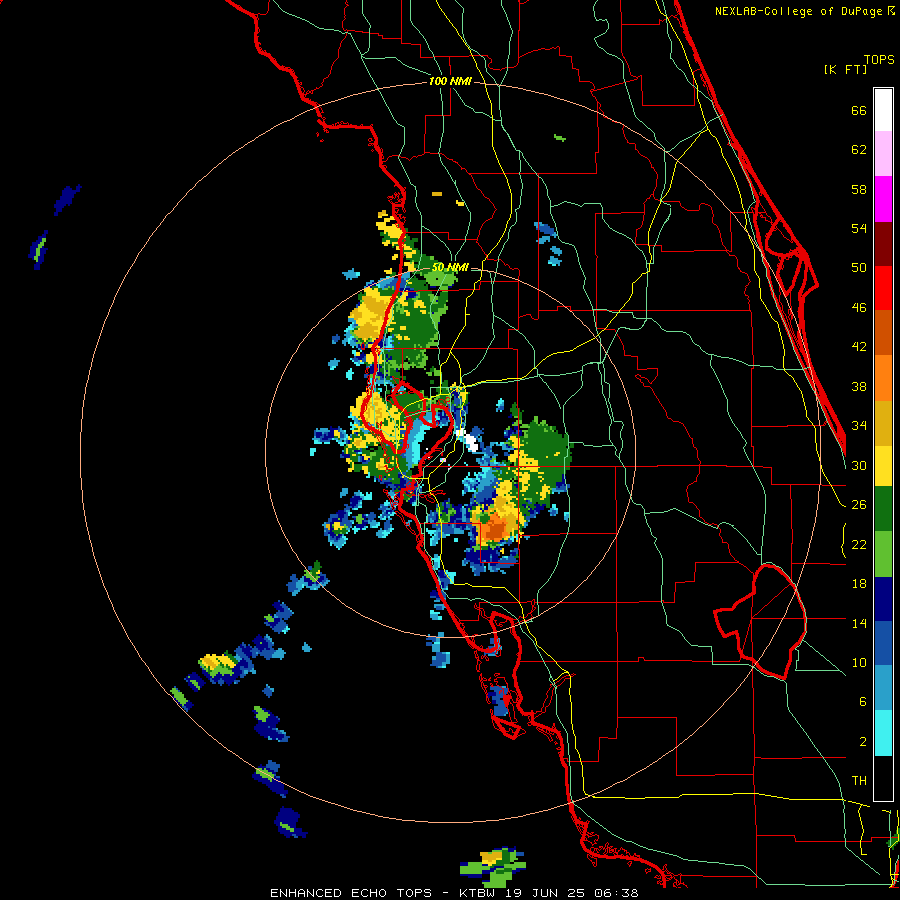Click the black threshold band beside TH
Viewport: 900px width, 900px height.
(x=883, y=778)
